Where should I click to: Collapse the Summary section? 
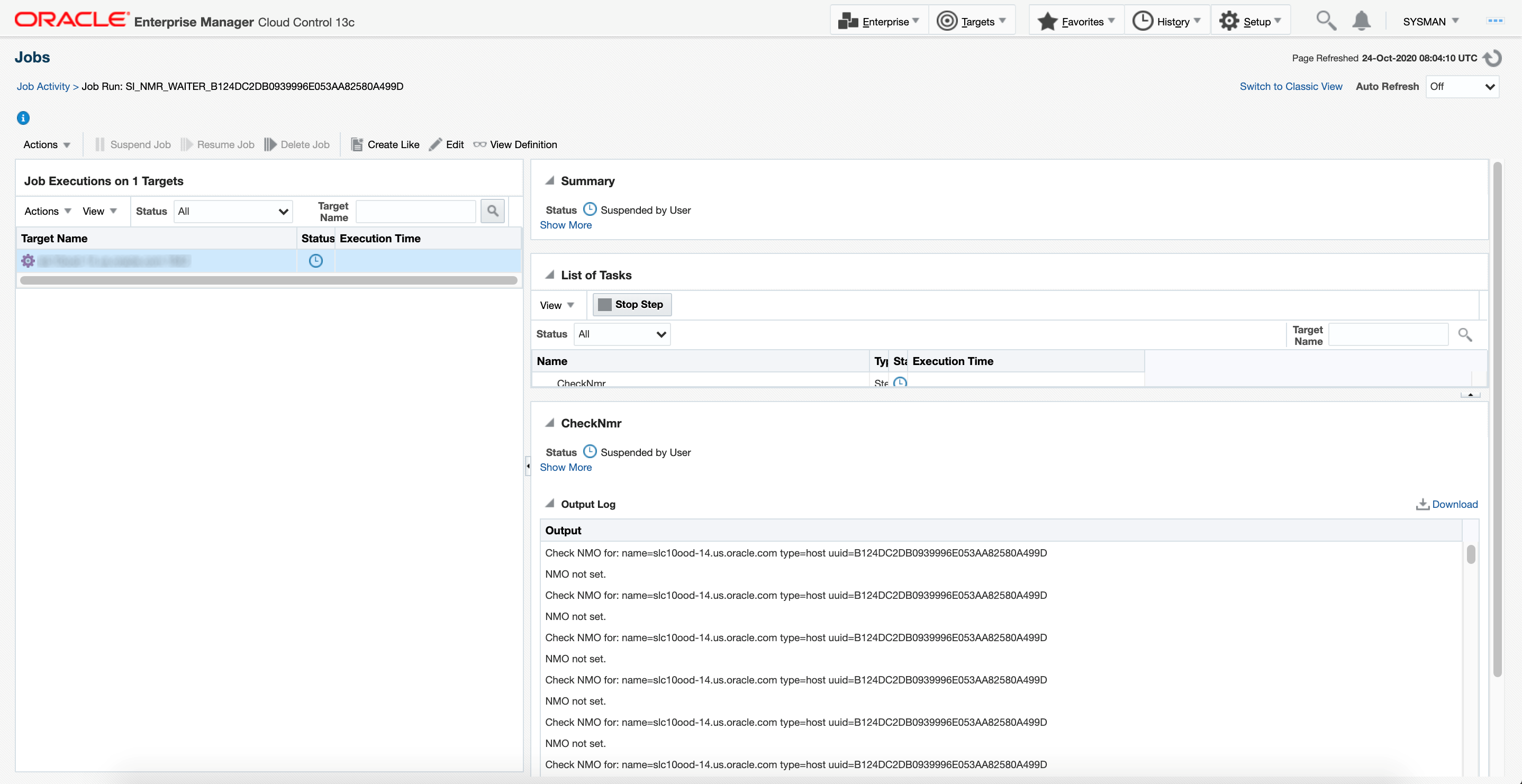(549, 181)
